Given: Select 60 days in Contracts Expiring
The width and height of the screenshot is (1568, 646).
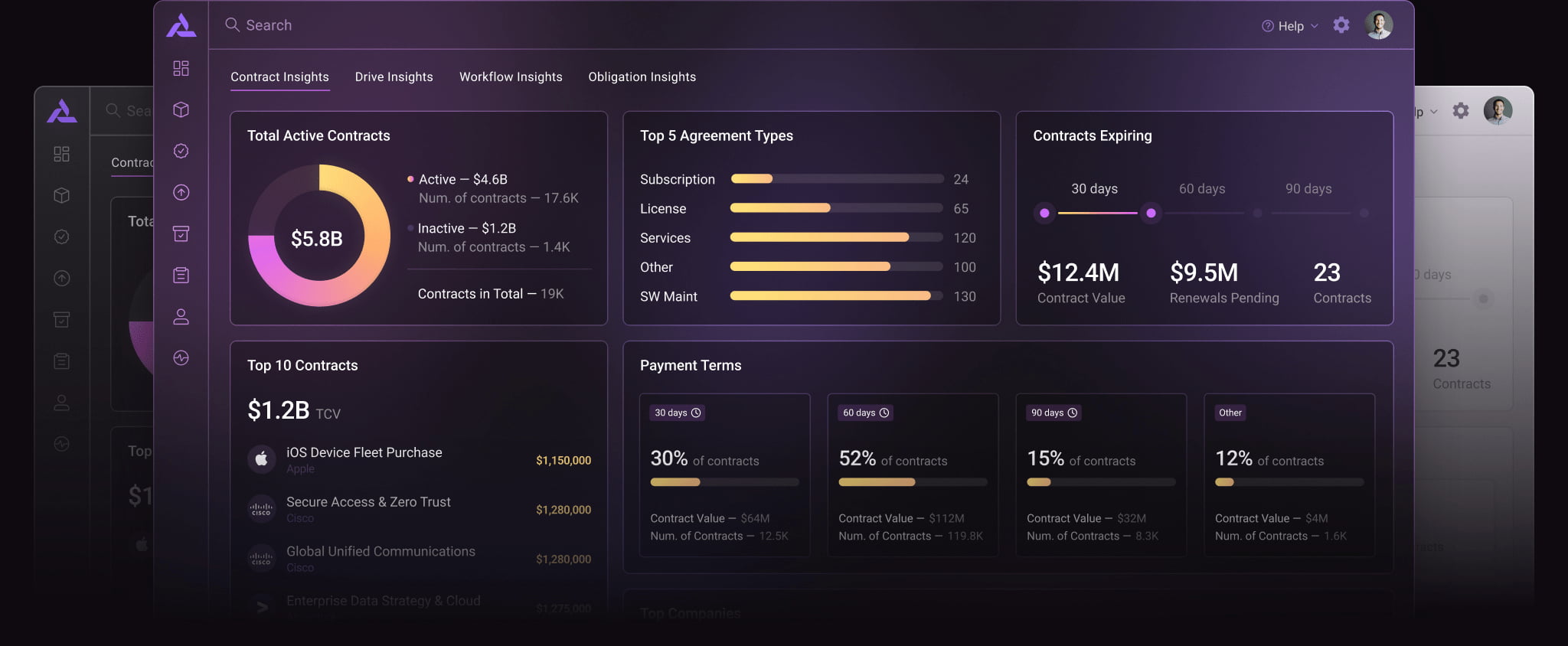Looking at the screenshot, I should (1201, 189).
